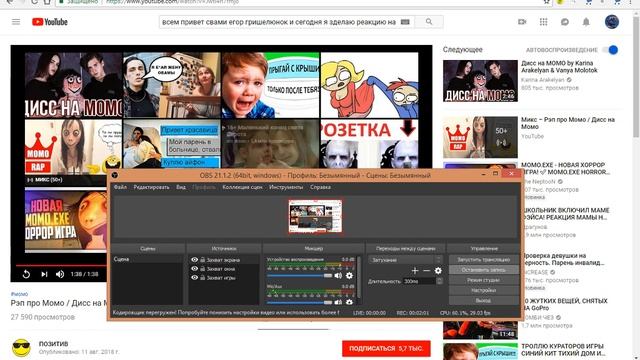Viewport: 640px width, 360px height.
Task: Click the replay button in video player
Action: tap(26, 274)
